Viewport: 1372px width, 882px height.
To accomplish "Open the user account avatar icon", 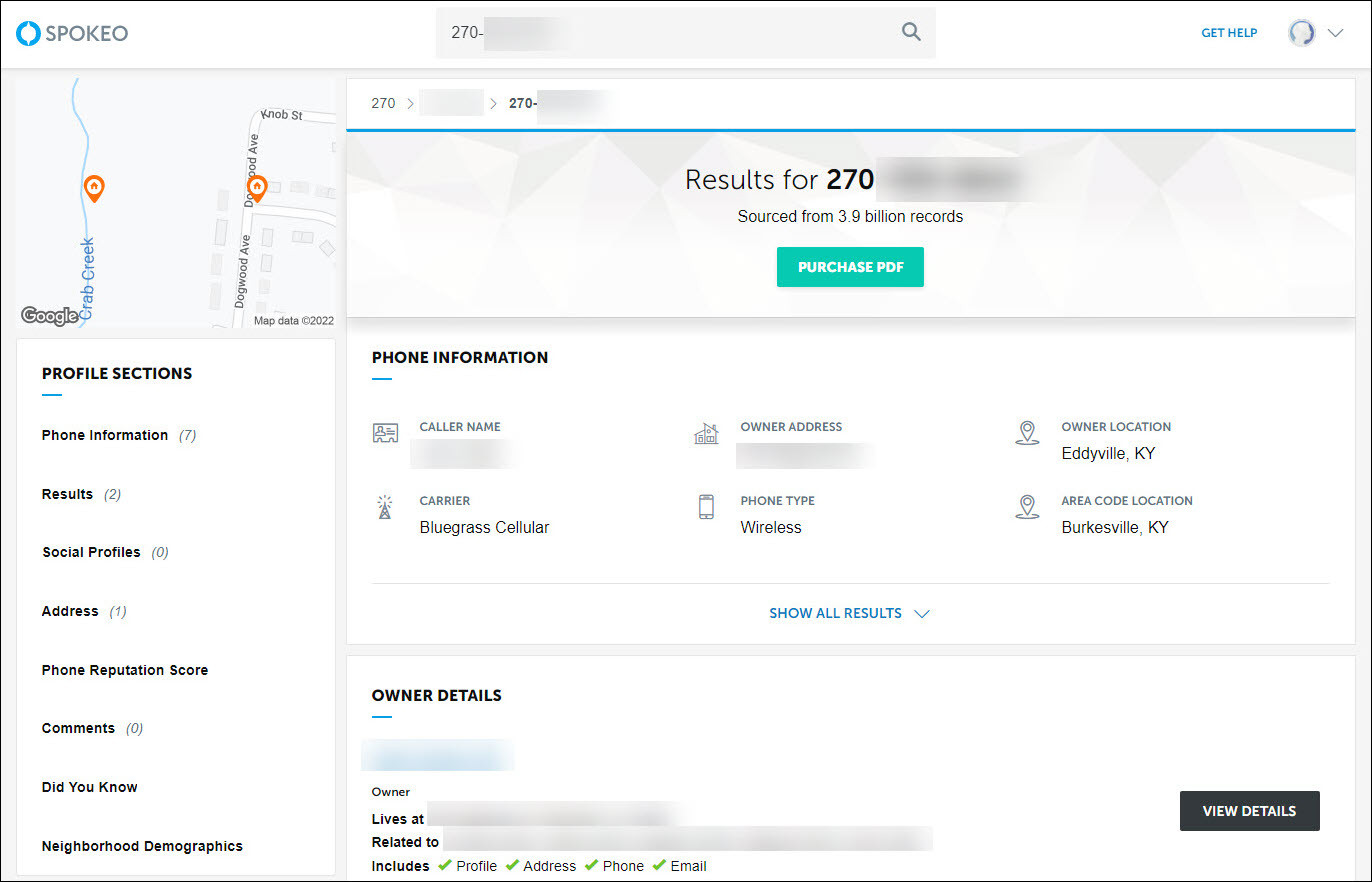I will coord(1302,33).
